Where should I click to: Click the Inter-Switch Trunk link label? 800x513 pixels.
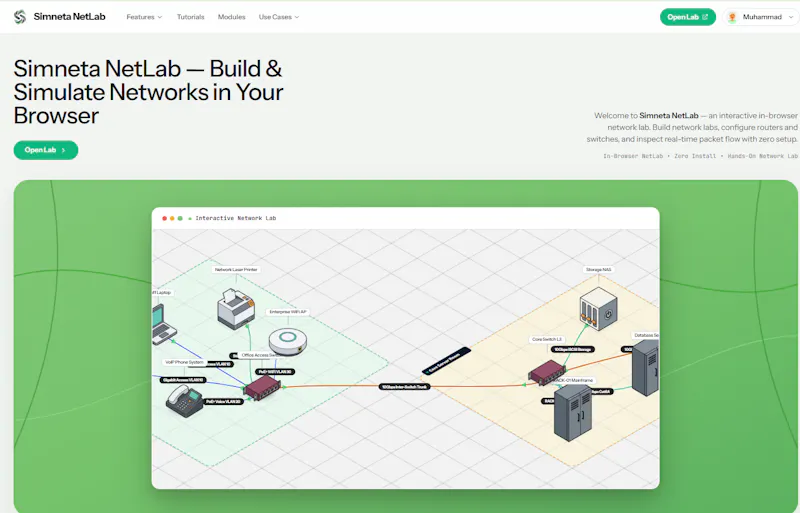click(405, 387)
